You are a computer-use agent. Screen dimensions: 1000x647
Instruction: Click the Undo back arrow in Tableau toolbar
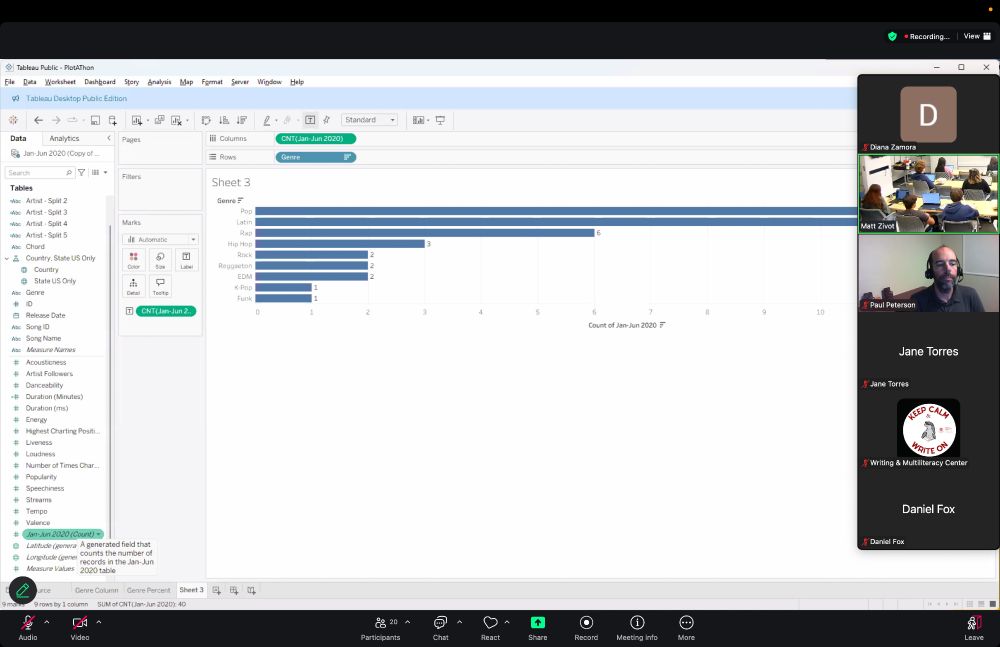(x=38, y=120)
